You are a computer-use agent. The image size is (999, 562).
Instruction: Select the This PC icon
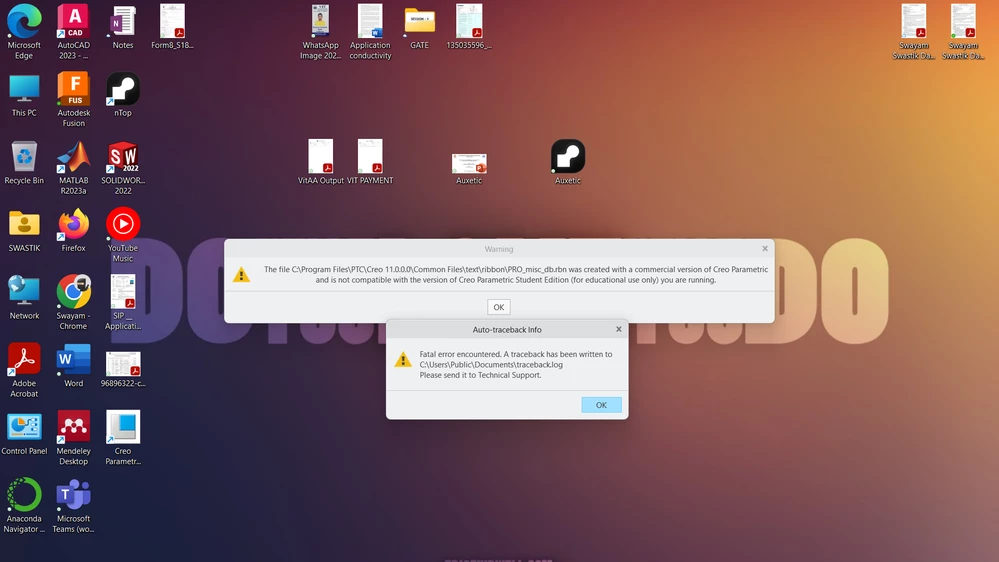tap(24, 96)
